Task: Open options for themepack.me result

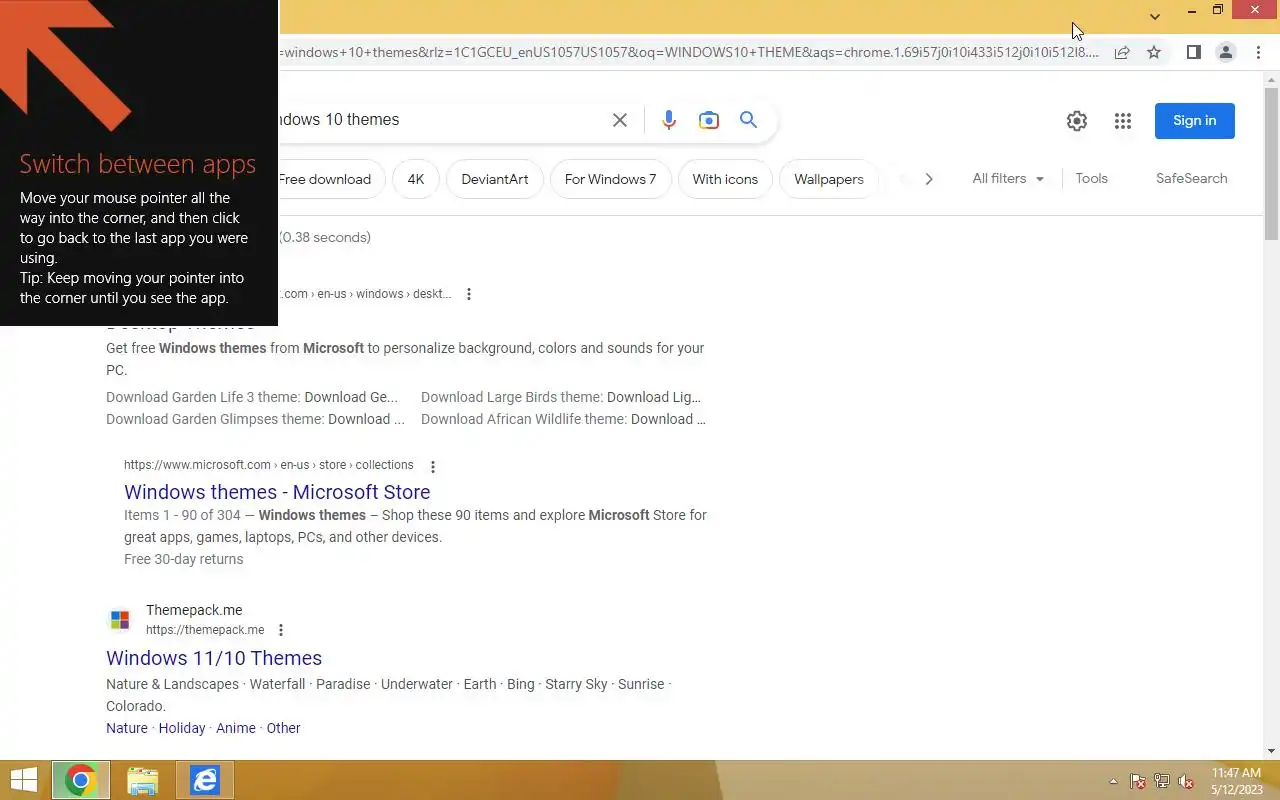Action: point(281,630)
